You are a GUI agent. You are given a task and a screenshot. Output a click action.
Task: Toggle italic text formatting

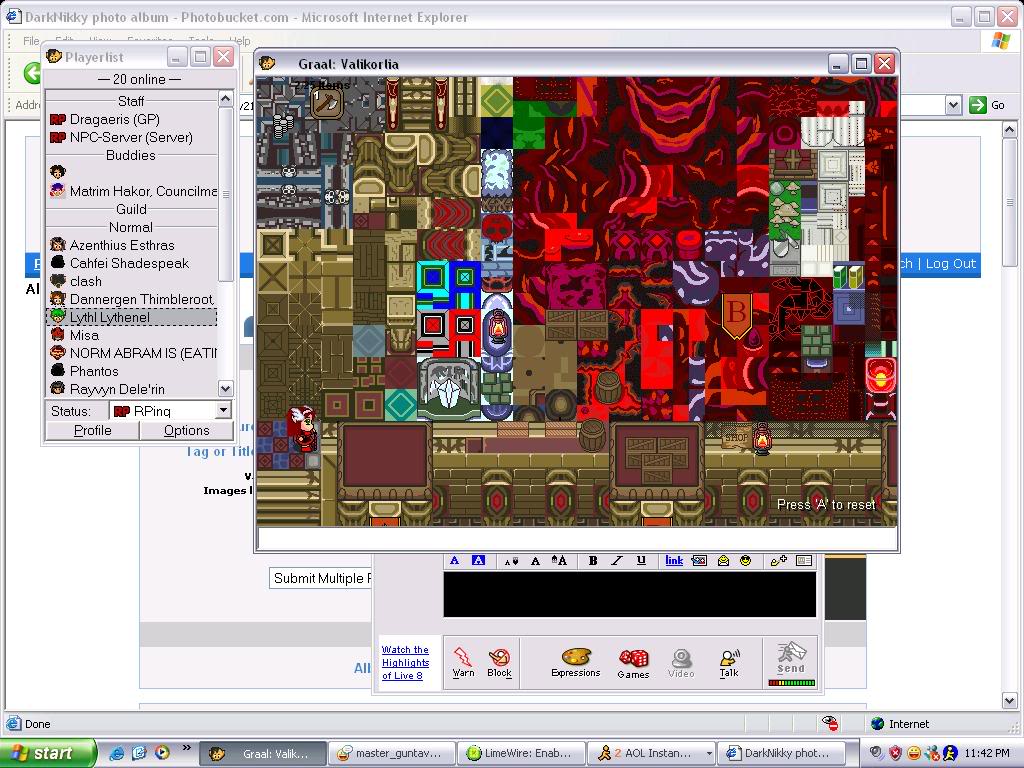click(x=617, y=561)
